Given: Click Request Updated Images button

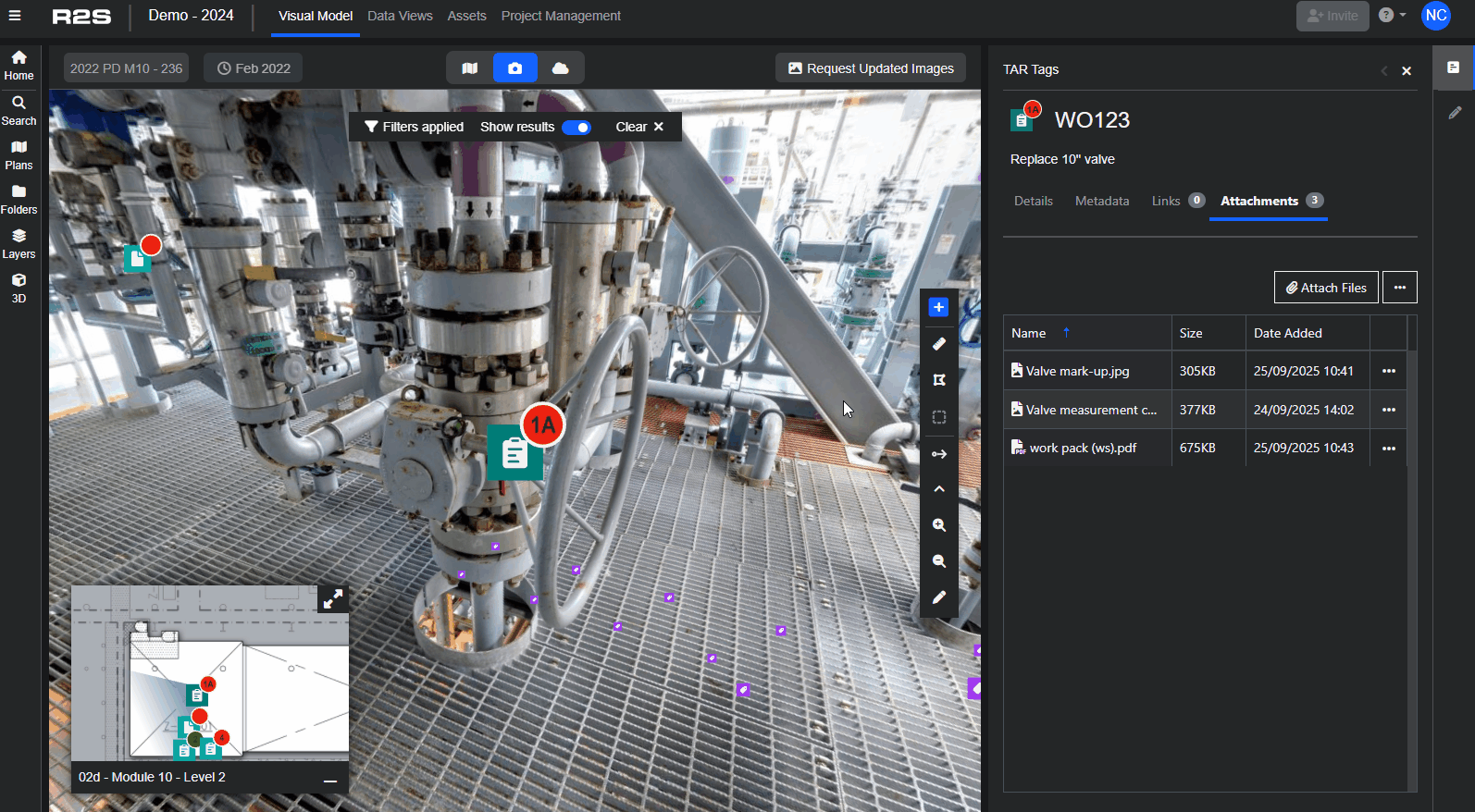Looking at the screenshot, I should click(870, 68).
